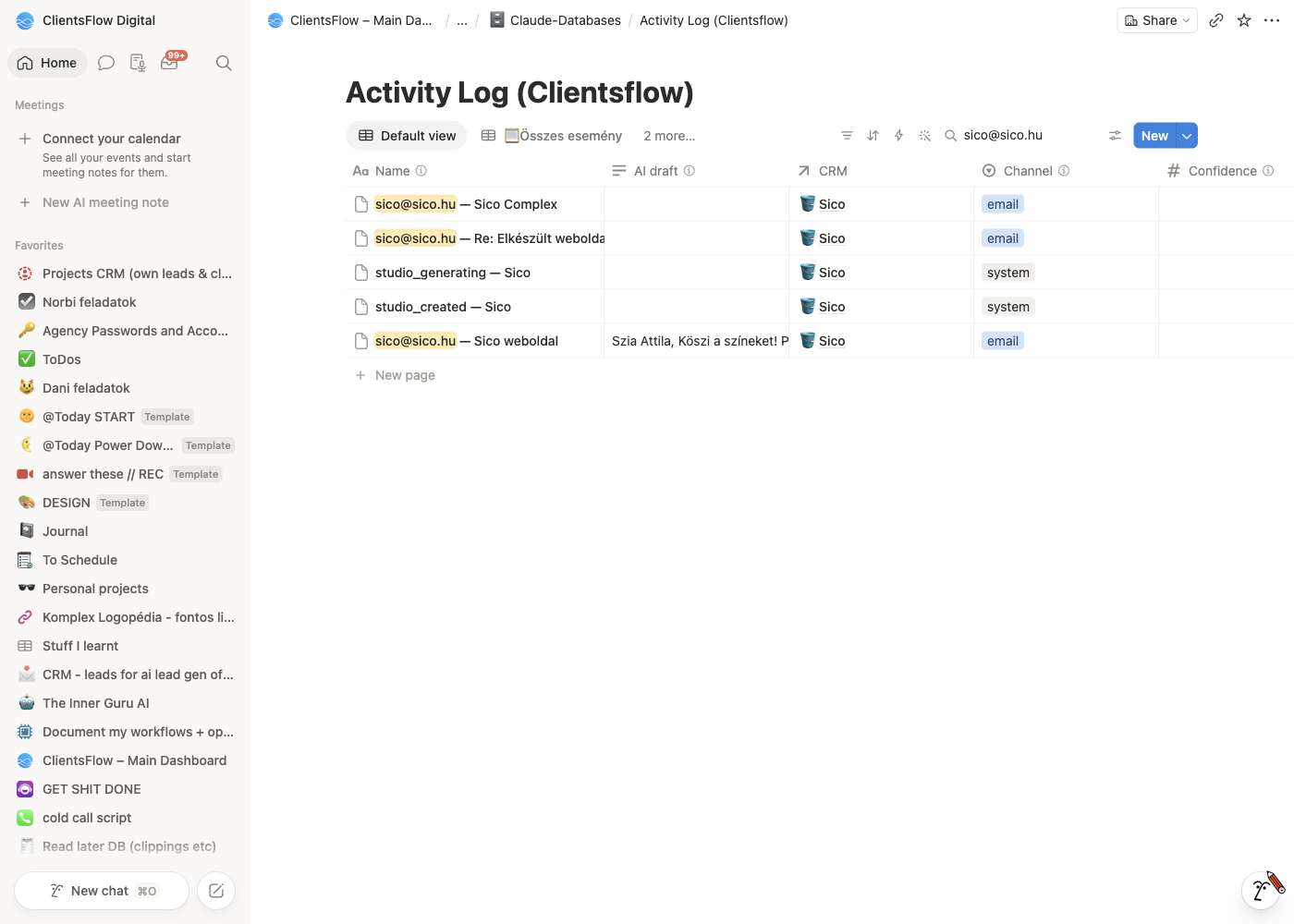This screenshot has width=1294, height=924.
Task: Open the ClientsFlow Digital workspace switcher
Action: click(x=86, y=20)
